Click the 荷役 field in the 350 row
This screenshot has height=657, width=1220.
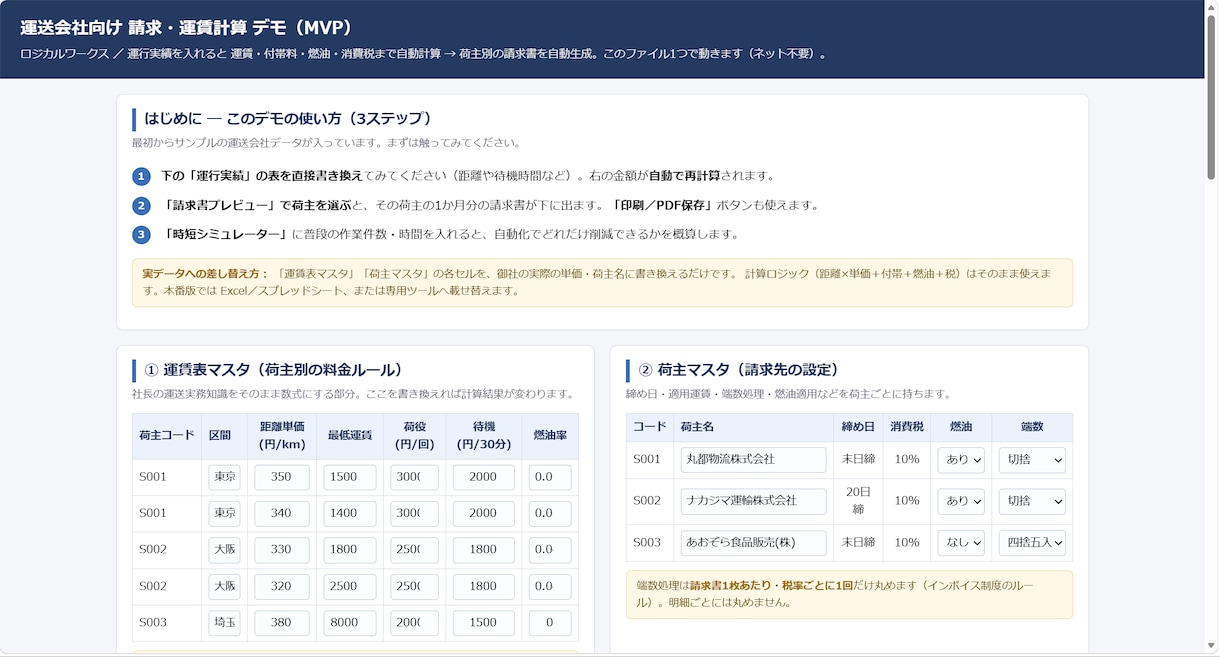[415, 478]
